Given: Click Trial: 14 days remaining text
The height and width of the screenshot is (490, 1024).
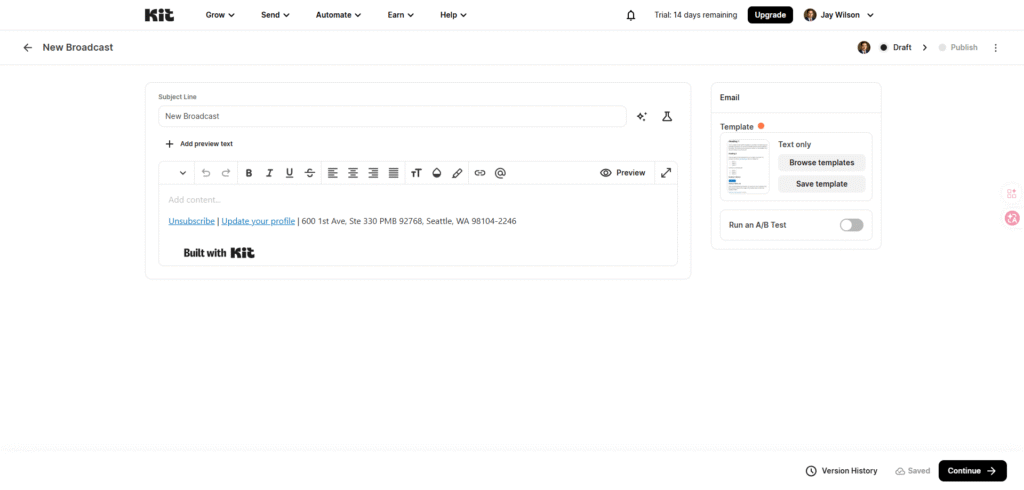Looking at the screenshot, I should 696,15.
